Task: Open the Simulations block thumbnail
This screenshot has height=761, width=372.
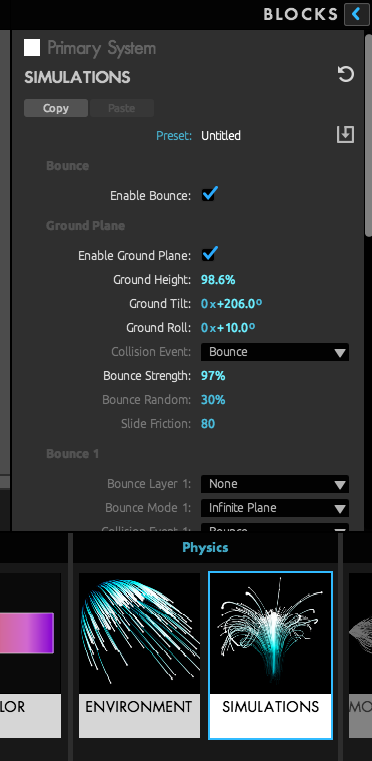Action: (x=271, y=655)
